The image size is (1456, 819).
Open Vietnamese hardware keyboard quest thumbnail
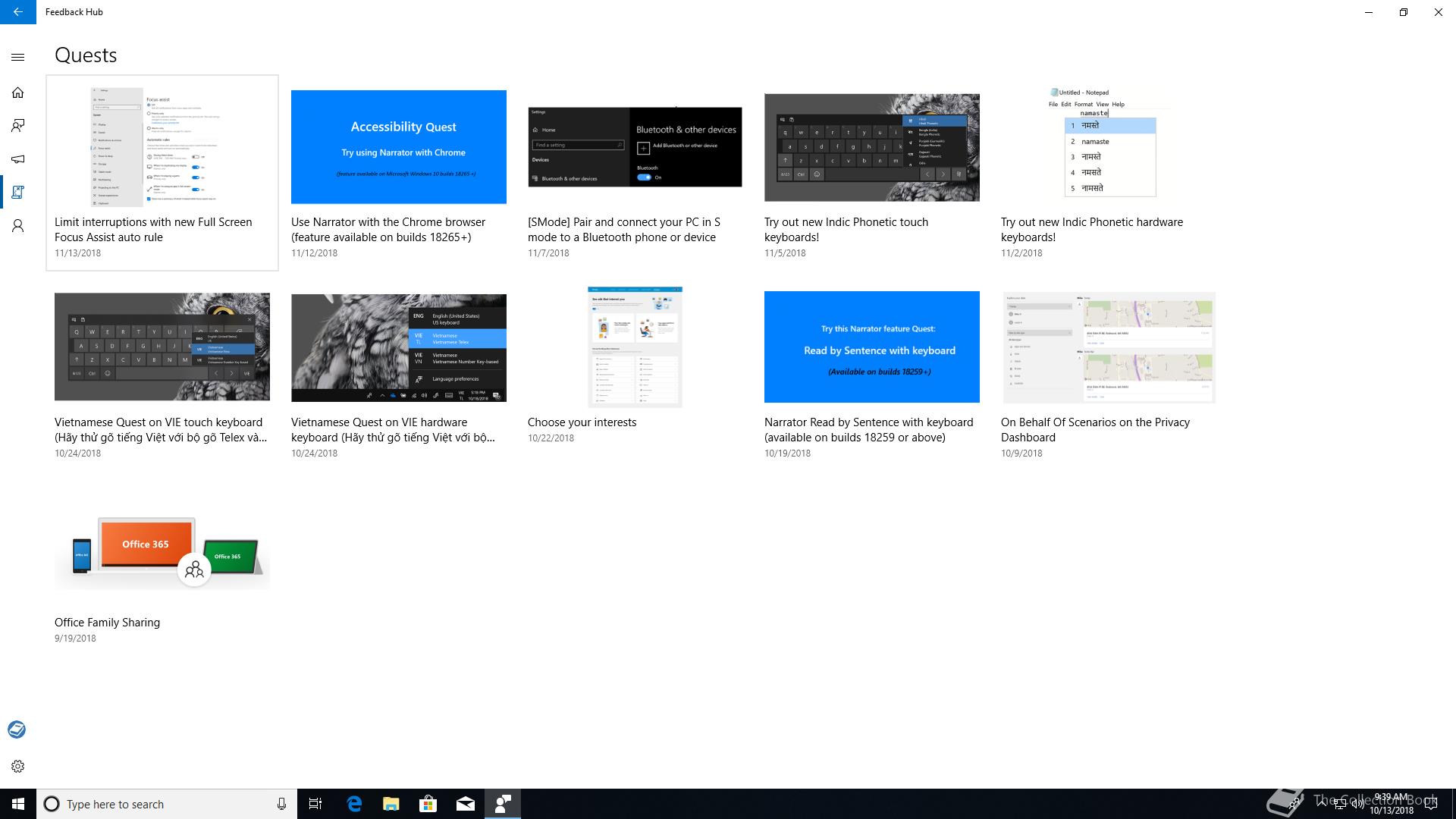(399, 347)
